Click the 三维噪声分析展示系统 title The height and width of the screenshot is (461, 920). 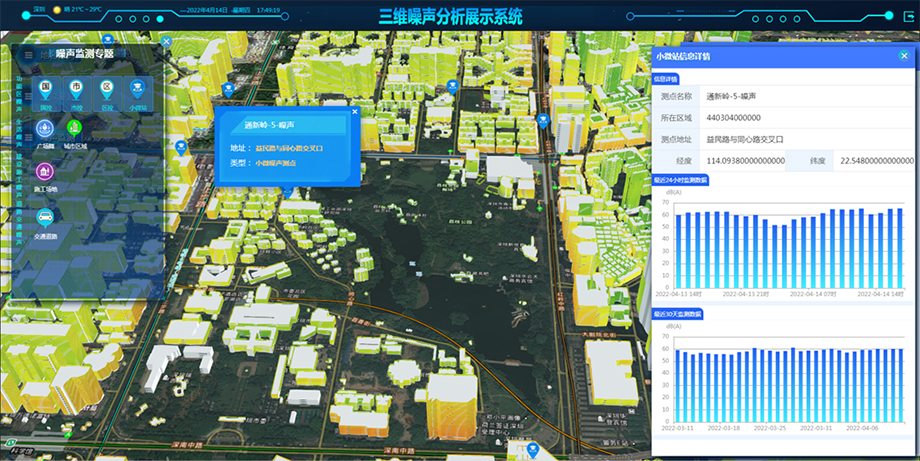point(450,16)
